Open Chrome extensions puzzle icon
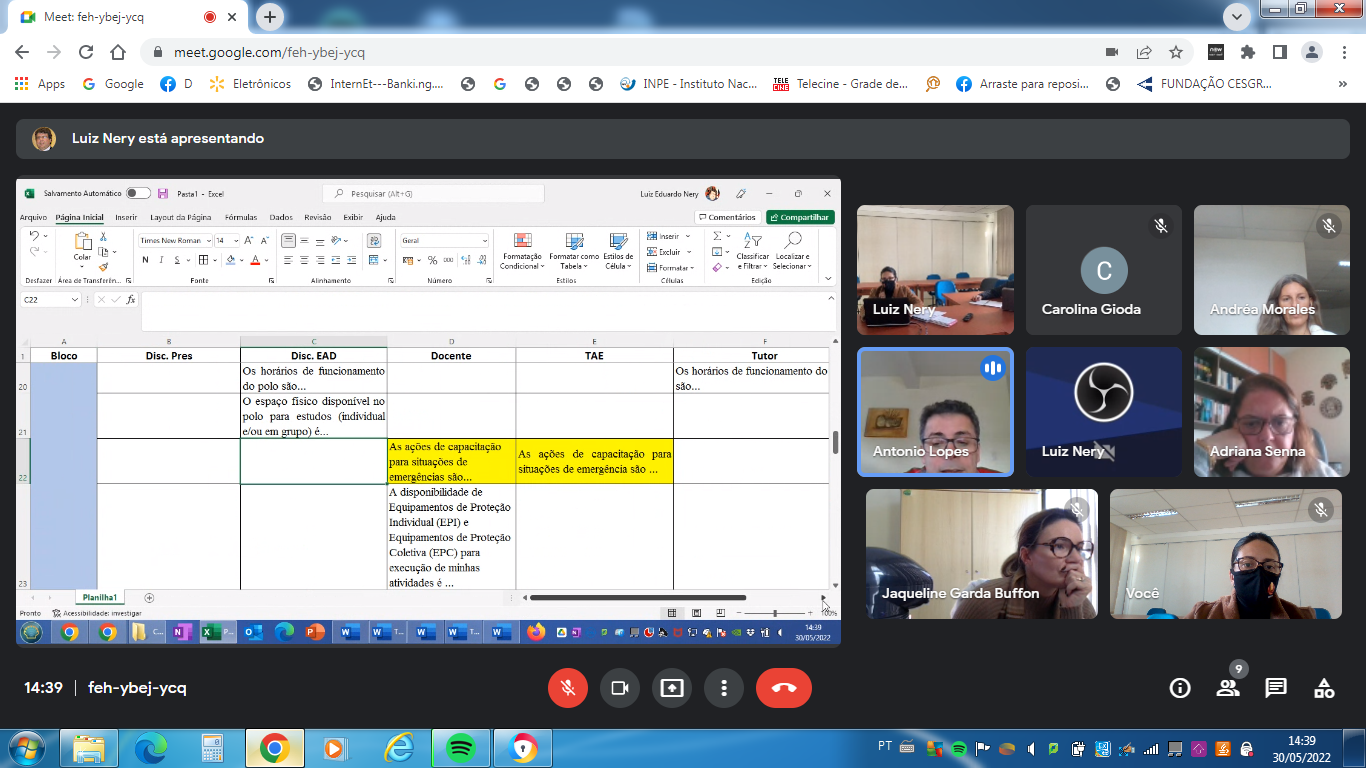Image resolution: width=1366 pixels, height=768 pixels. [x=1247, y=52]
